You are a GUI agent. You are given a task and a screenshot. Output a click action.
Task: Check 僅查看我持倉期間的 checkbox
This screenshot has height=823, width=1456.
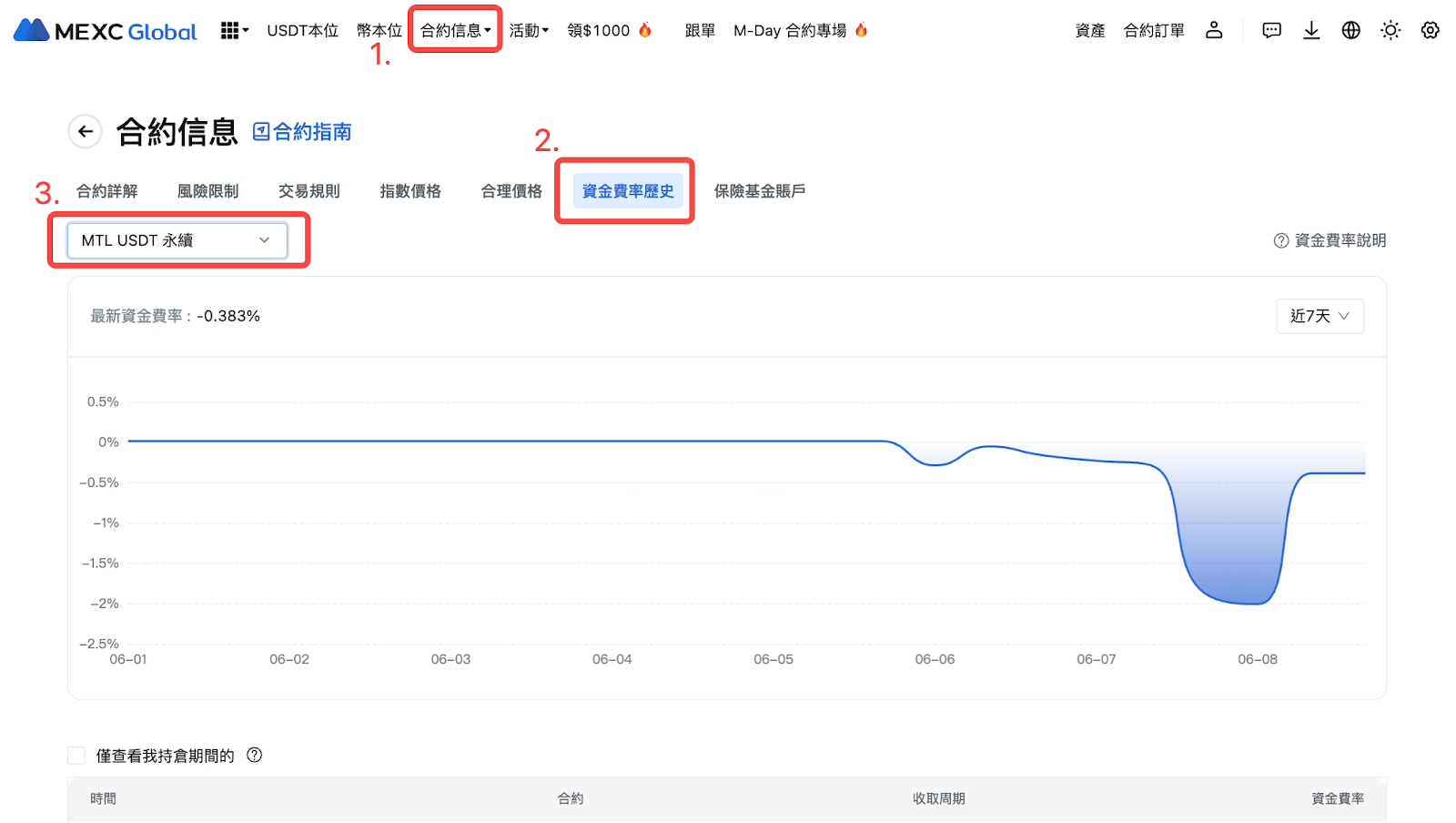77,756
